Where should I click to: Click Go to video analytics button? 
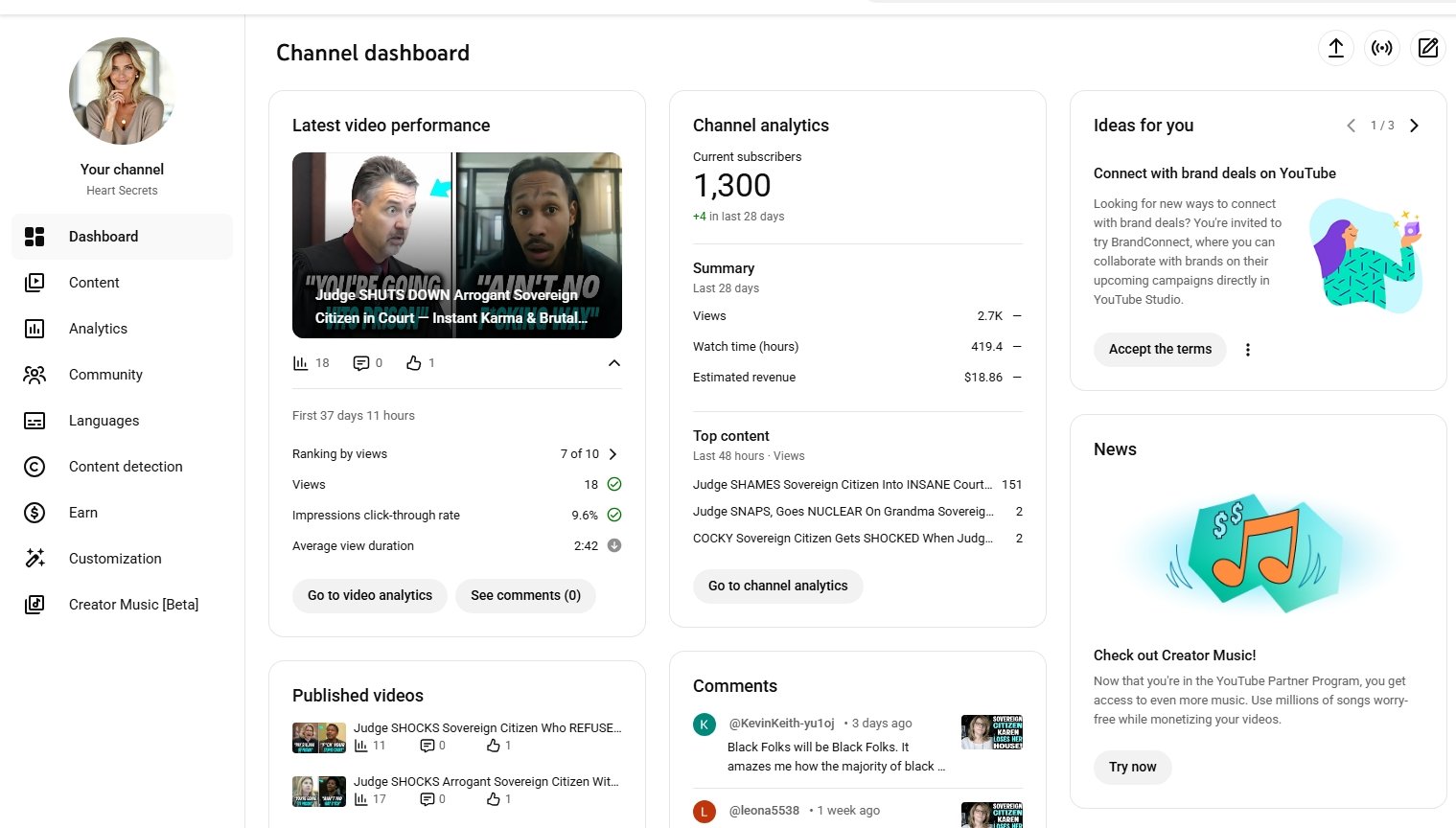tap(370, 595)
